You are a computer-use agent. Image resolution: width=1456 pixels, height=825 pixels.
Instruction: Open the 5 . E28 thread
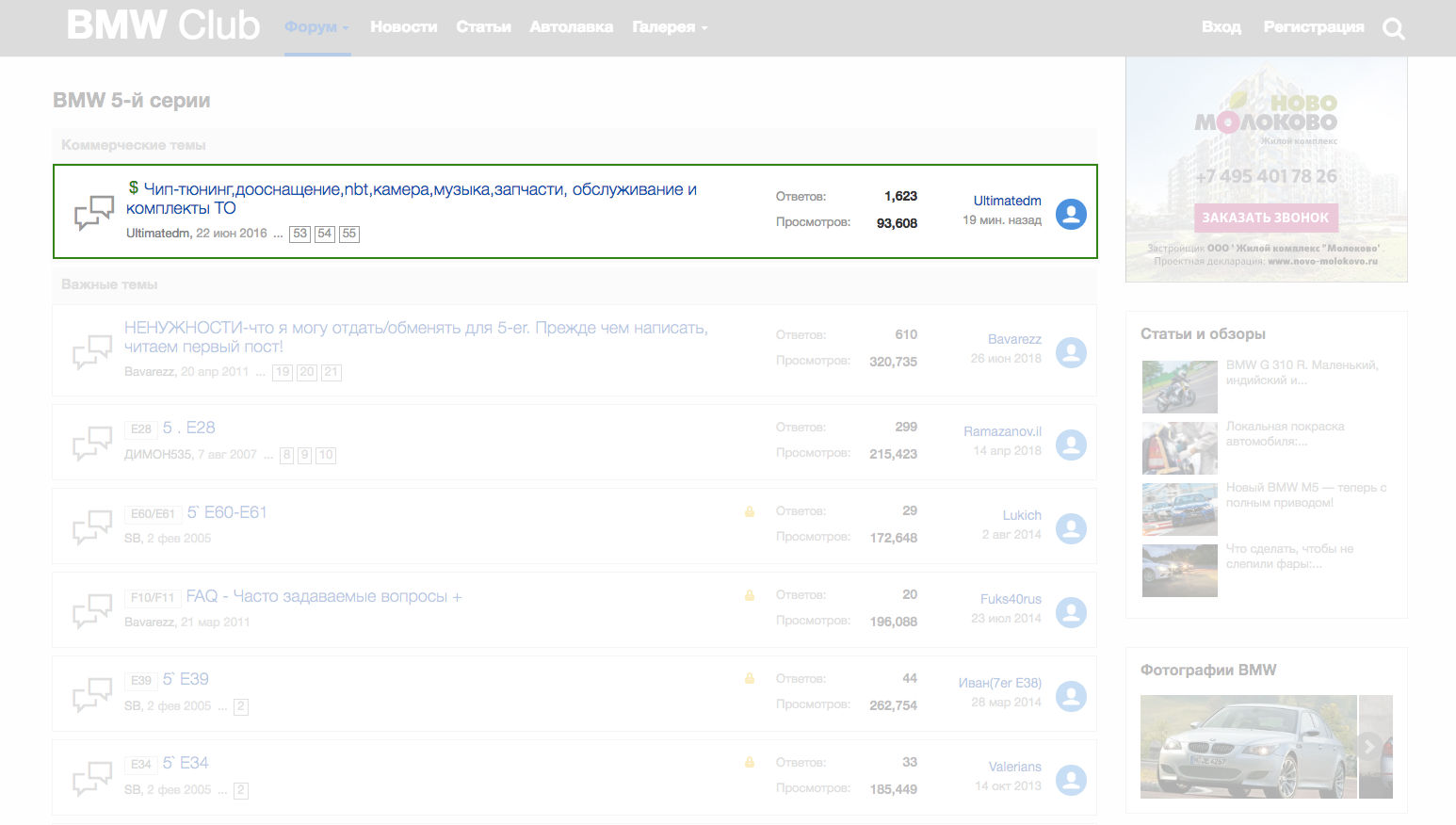(188, 428)
